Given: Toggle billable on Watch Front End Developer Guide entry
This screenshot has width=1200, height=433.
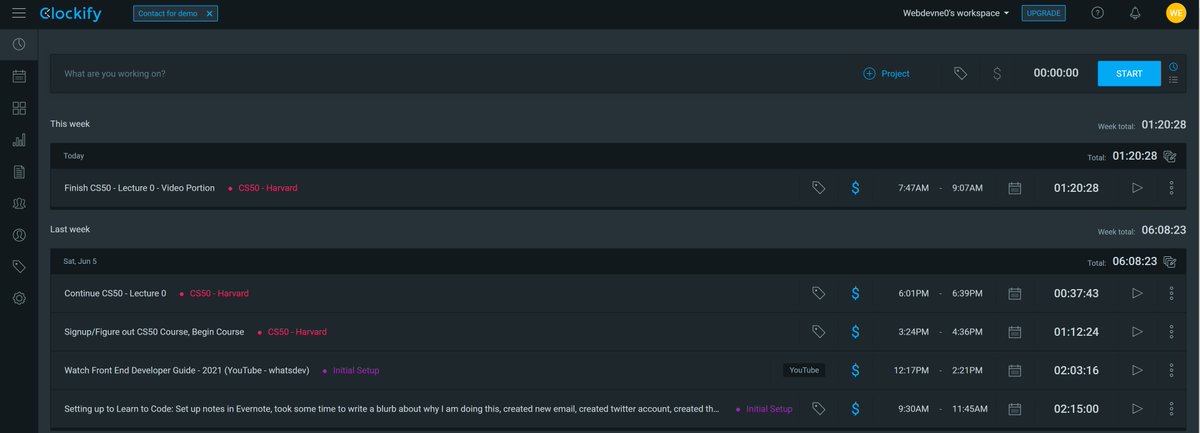Looking at the screenshot, I should point(855,370).
